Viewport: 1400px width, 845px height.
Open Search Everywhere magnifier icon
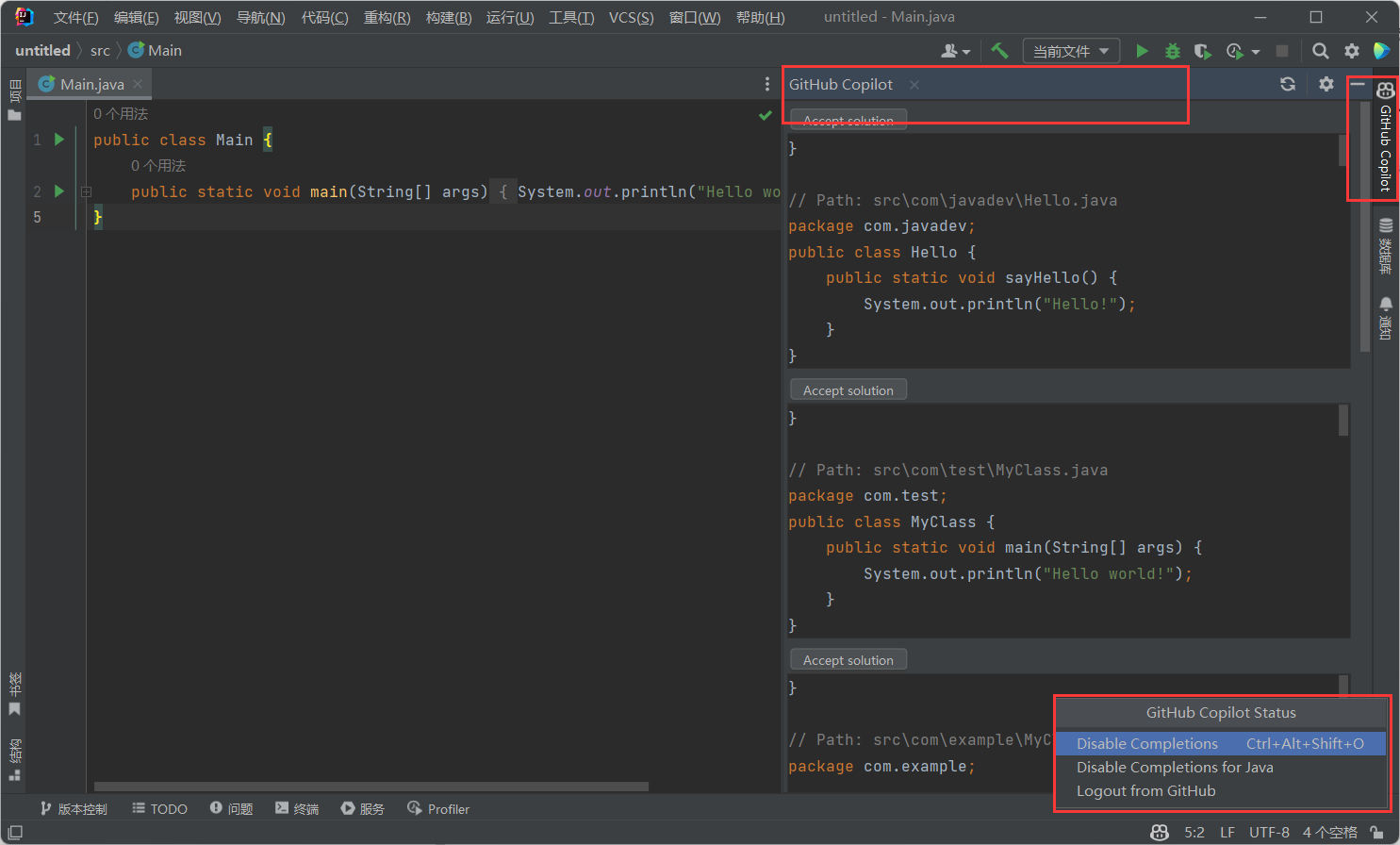point(1321,51)
